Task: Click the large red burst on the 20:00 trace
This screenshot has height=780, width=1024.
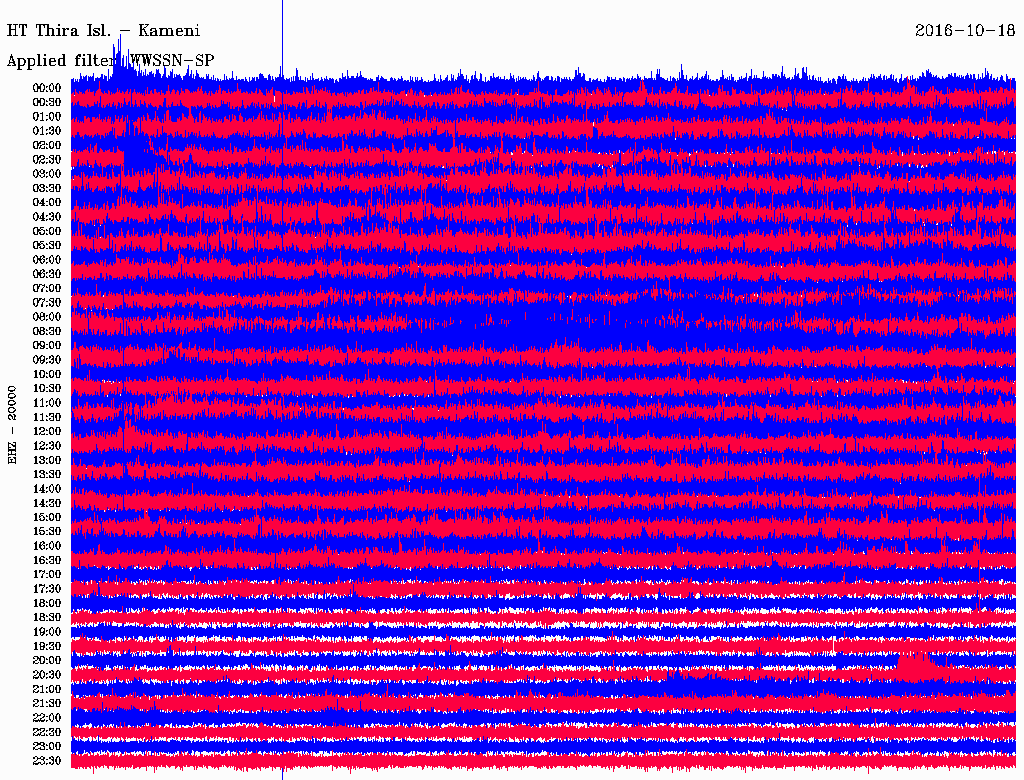Action: click(918, 662)
